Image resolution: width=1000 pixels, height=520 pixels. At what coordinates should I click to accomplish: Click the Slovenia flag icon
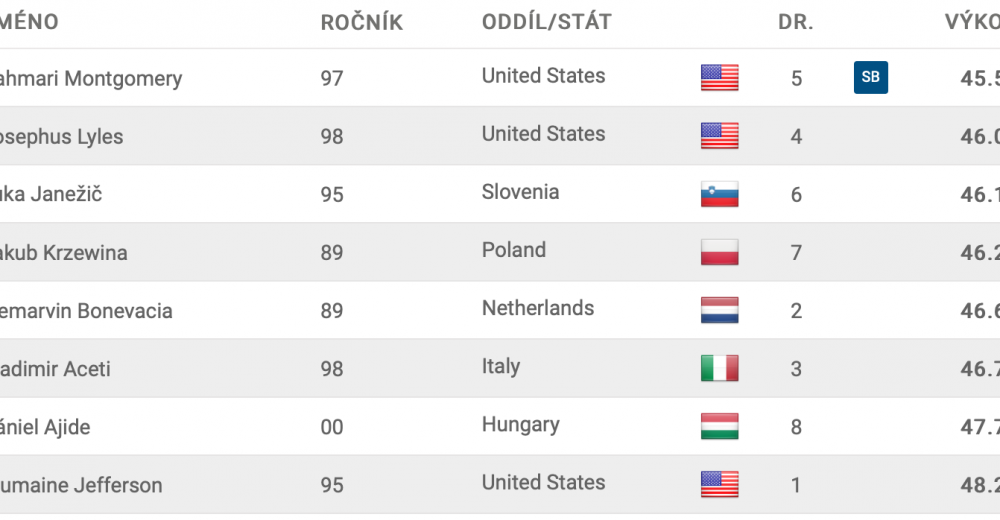[719, 194]
